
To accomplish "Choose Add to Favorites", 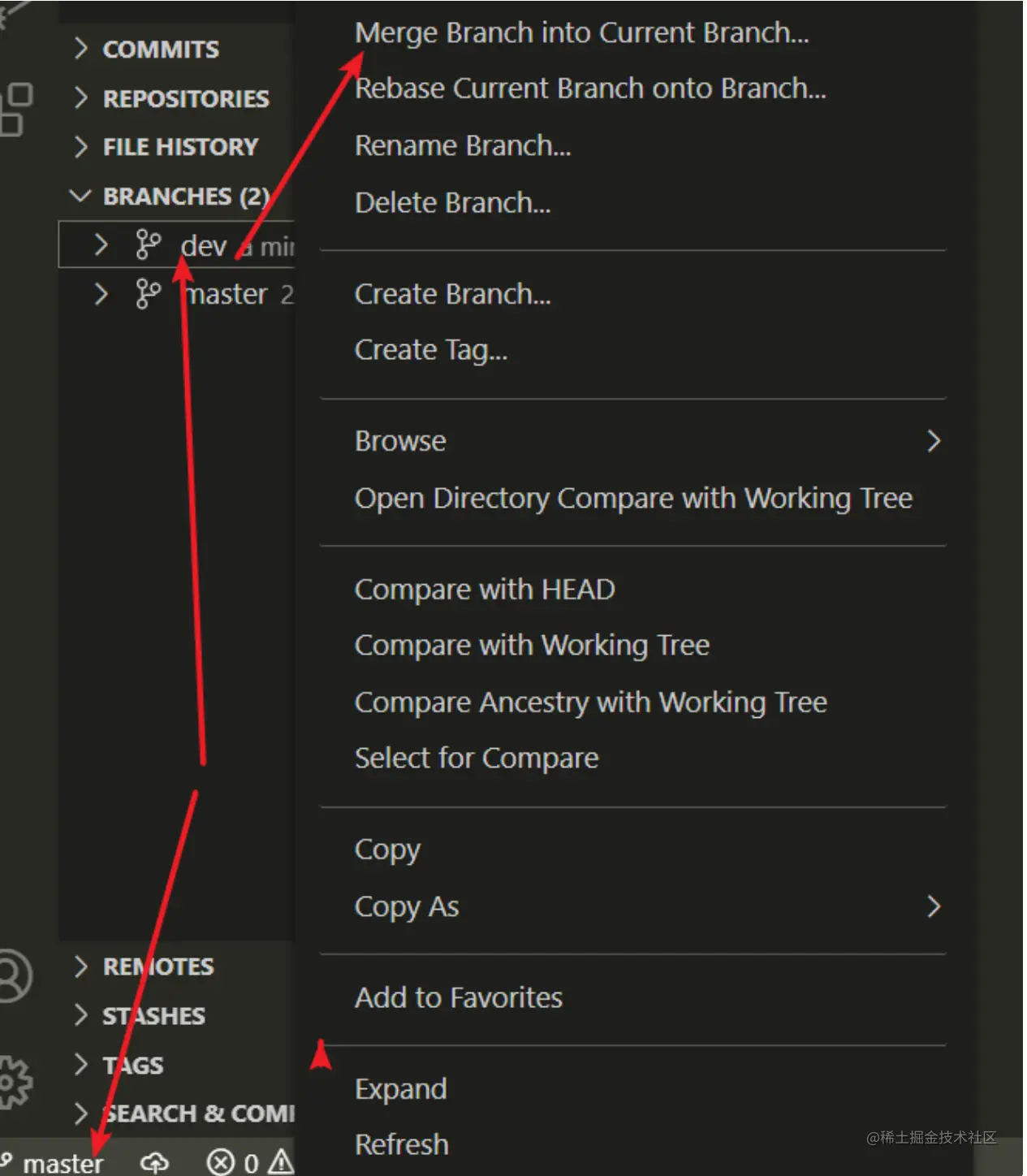I will click(x=458, y=997).
